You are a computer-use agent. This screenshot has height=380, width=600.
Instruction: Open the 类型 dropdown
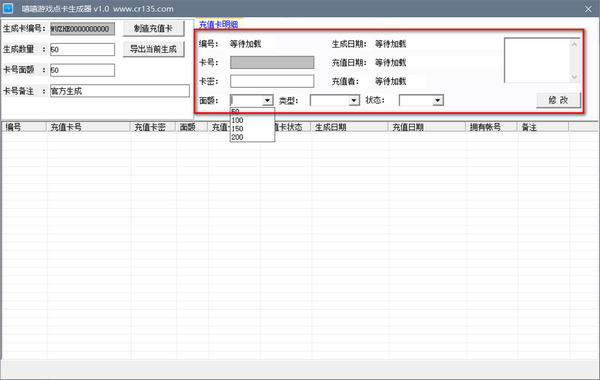click(x=354, y=101)
